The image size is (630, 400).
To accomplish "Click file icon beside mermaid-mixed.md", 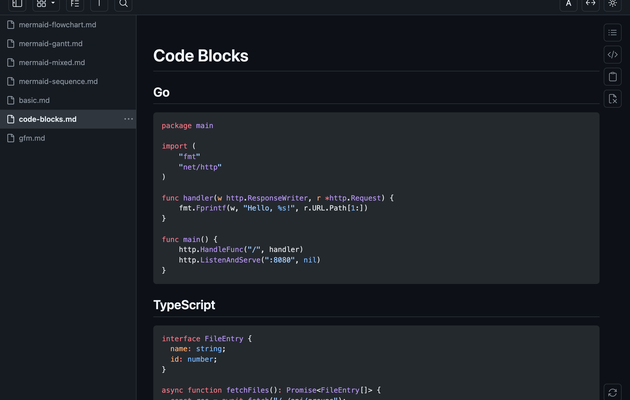I will click(x=11, y=63).
